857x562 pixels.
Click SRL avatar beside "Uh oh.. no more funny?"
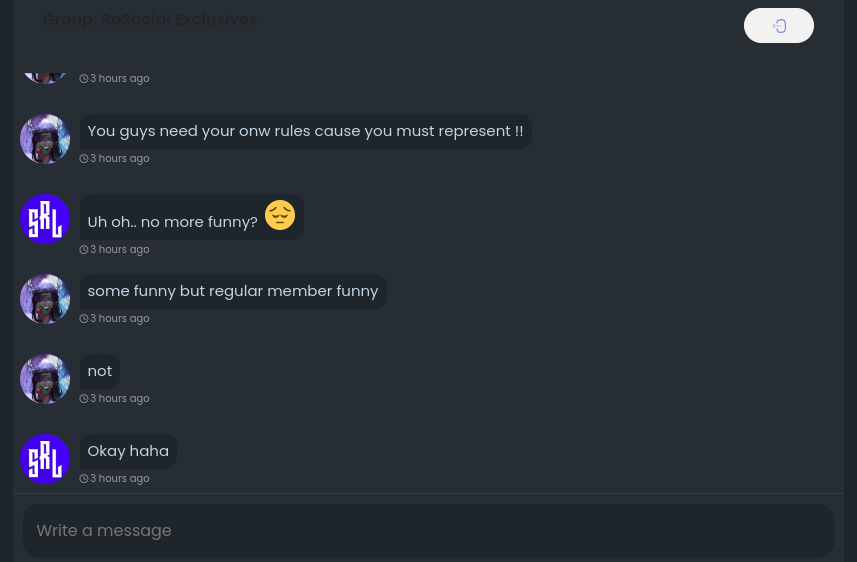pyautogui.click(x=45, y=219)
